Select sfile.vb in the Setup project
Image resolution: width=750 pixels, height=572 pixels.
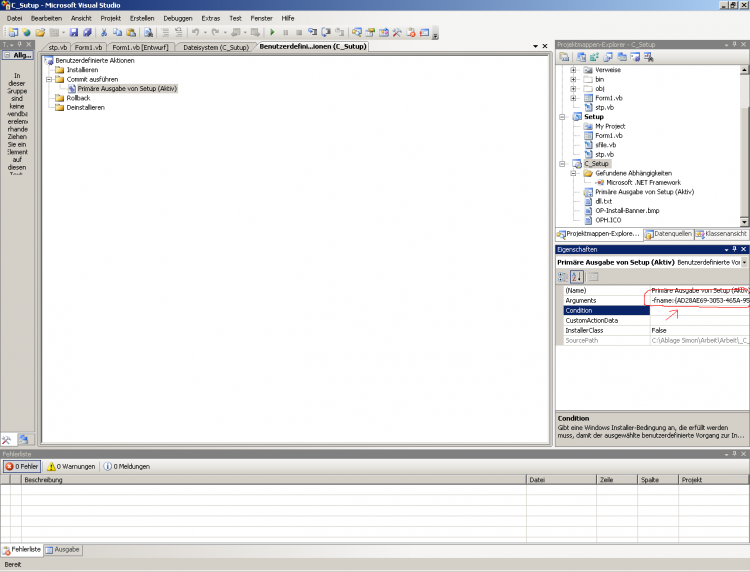point(605,145)
